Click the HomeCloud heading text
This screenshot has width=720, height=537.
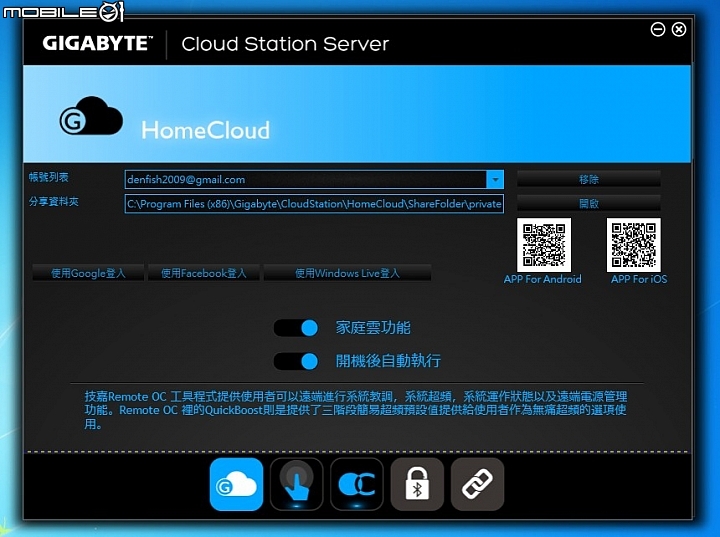[x=206, y=130]
